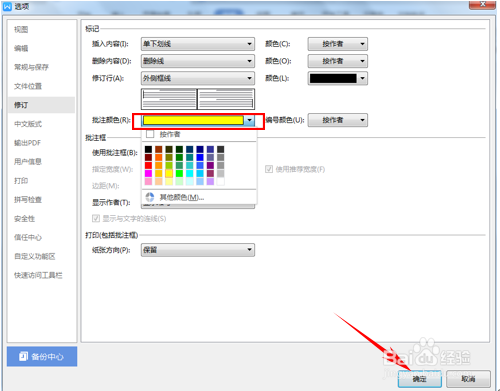Screen dimensions: 500x391
Task: Toggle 显示与文字的连线(S) checkbox
Action: (x=96, y=219)
